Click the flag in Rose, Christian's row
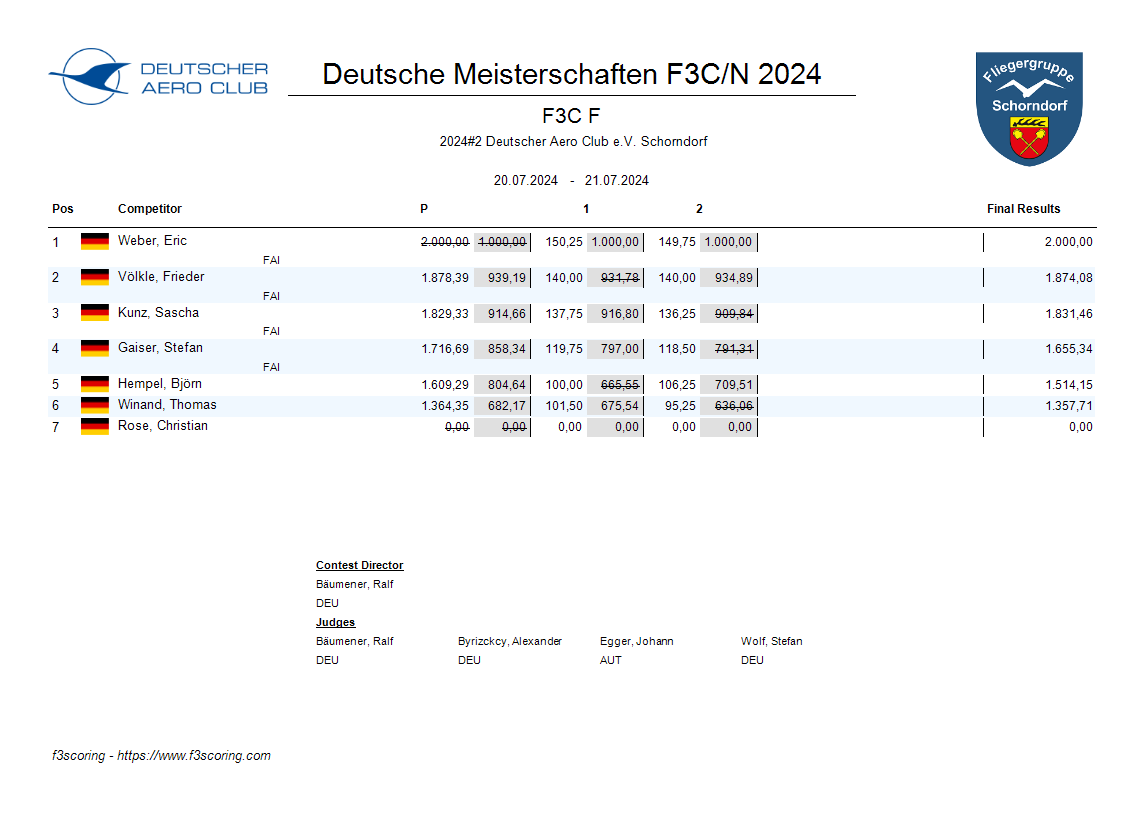The height and width of the screenshot is (813, 1142). 95,426
